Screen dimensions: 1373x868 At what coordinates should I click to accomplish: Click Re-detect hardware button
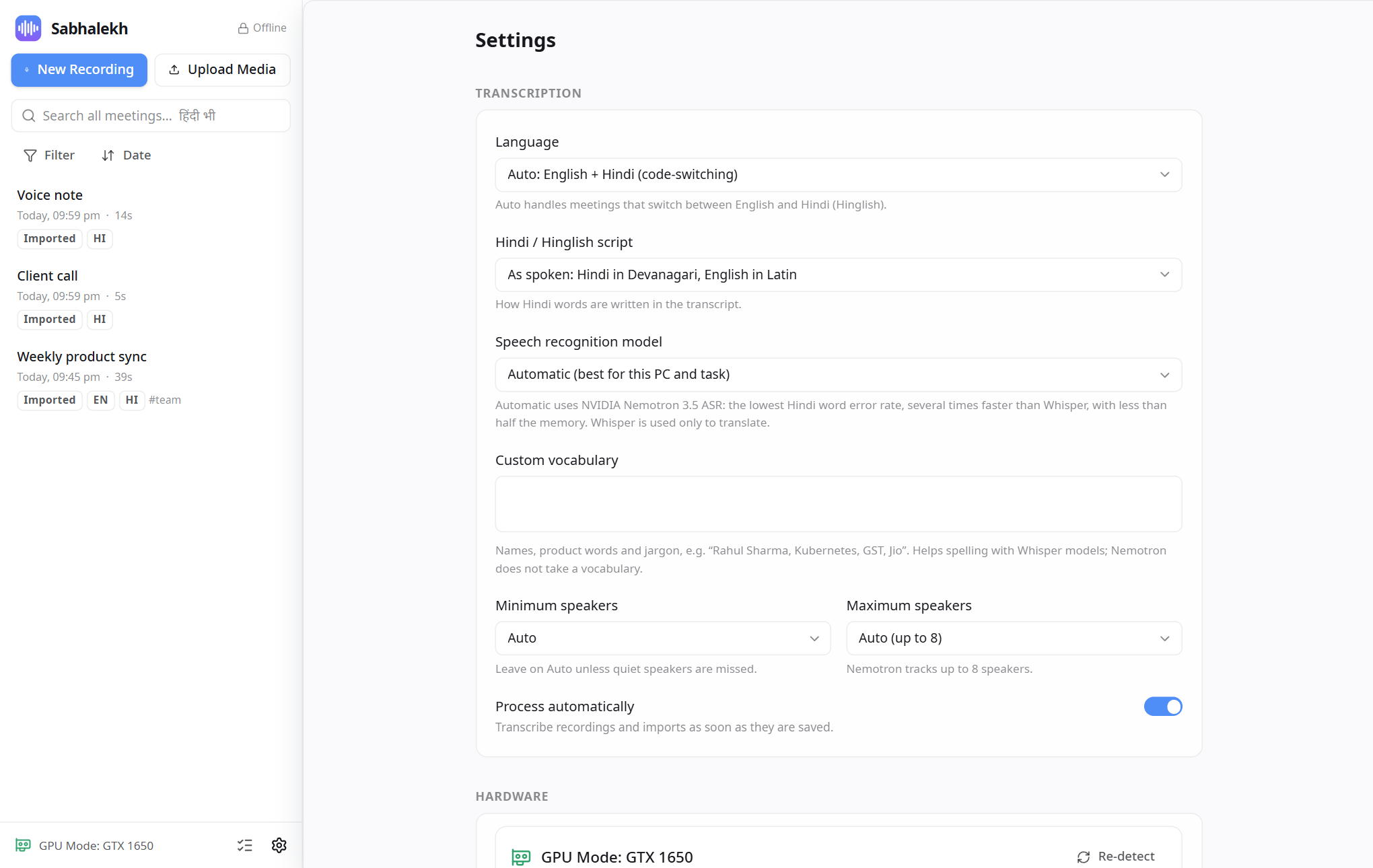1116,857
